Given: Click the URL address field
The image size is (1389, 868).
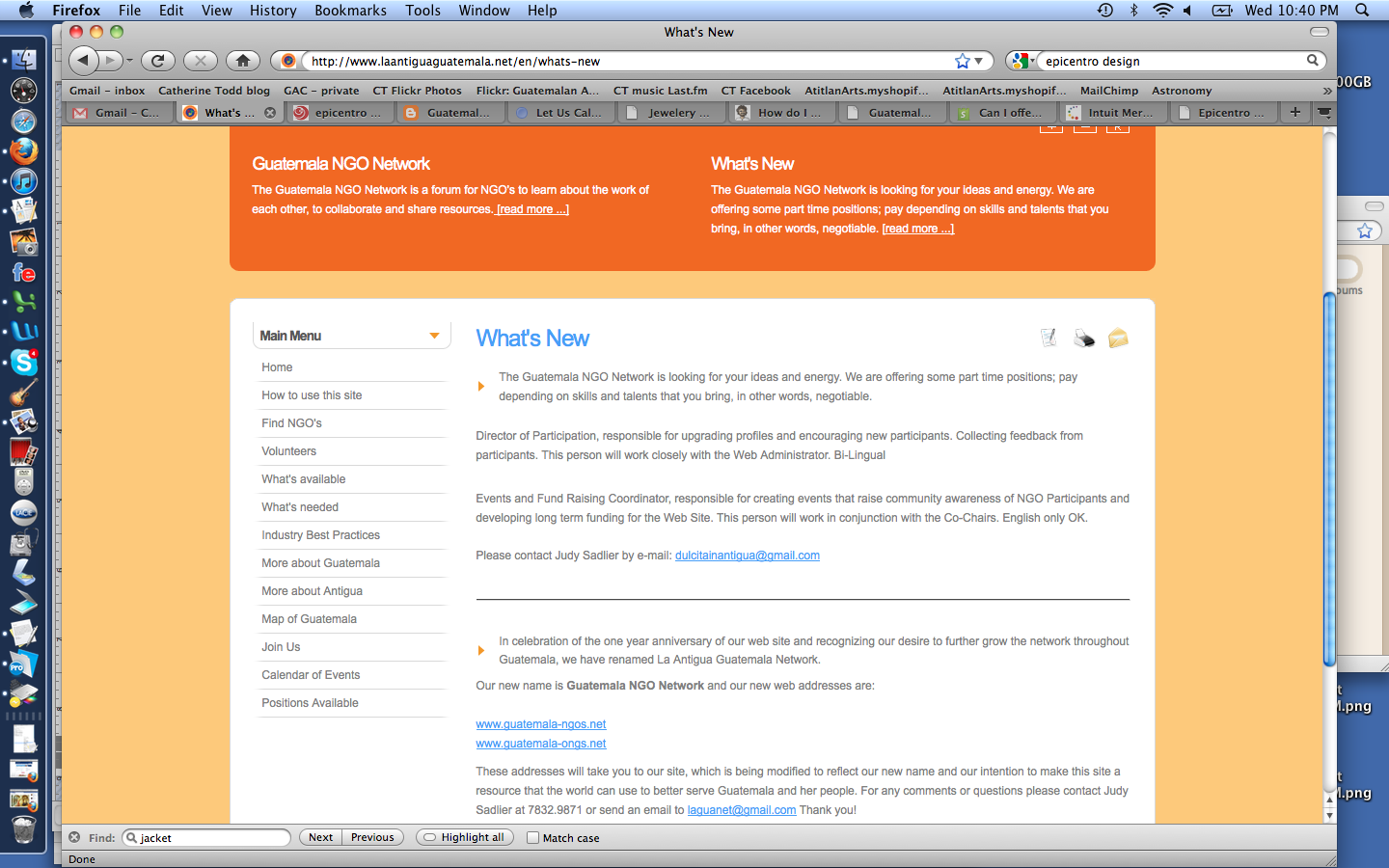Looking at the screenshot, I should (x=627, y=61).
